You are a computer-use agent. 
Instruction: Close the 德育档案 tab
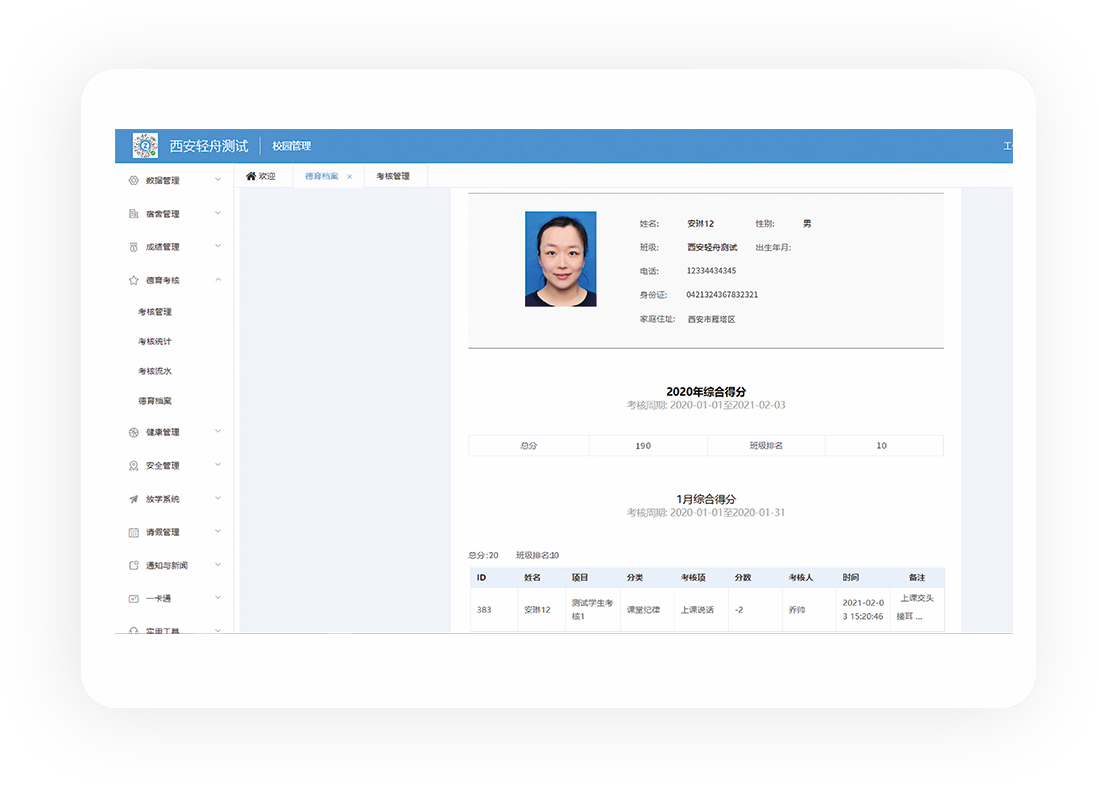click(350, 177)
